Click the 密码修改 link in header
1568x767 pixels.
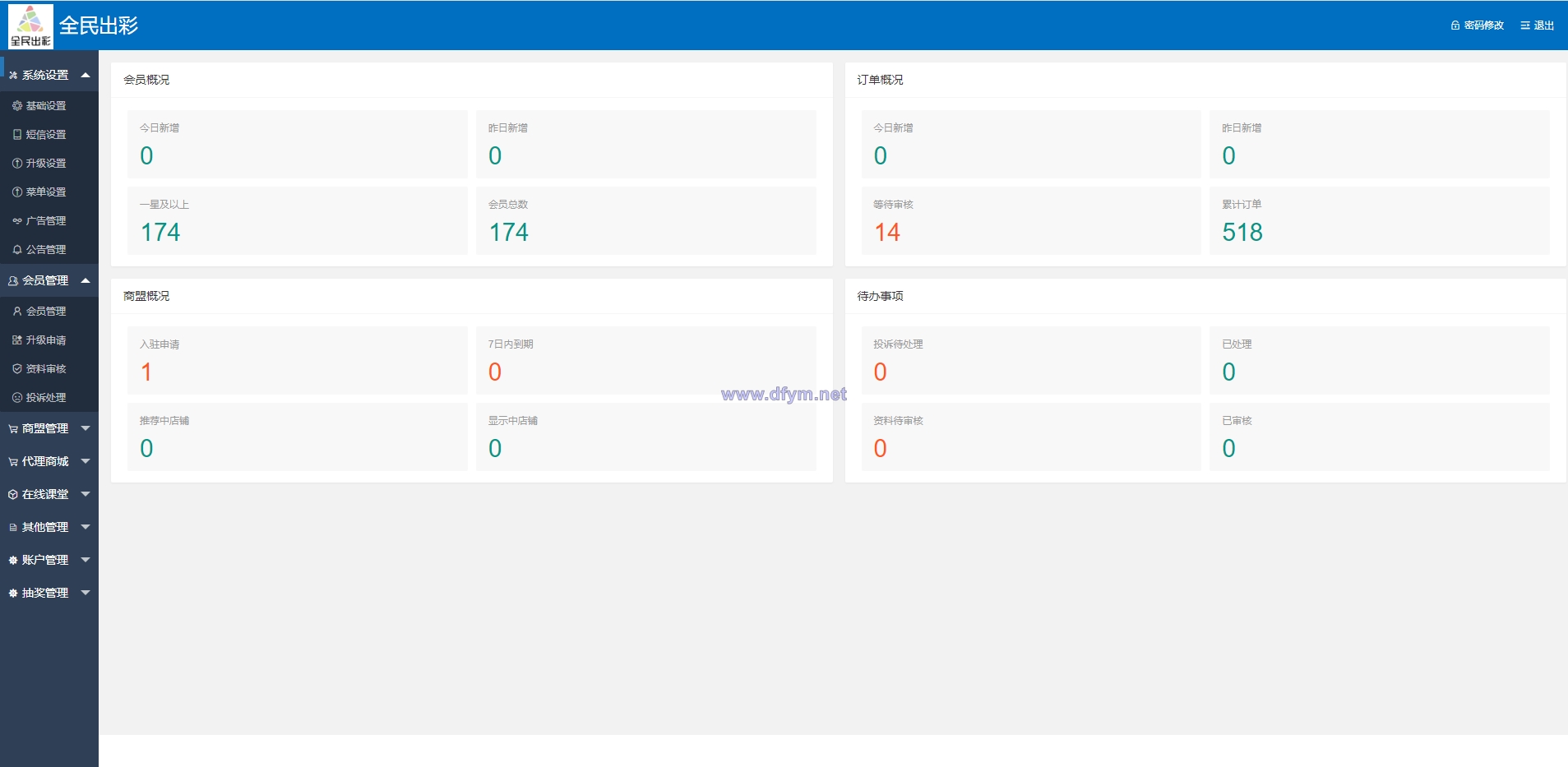coord(1478,25)
